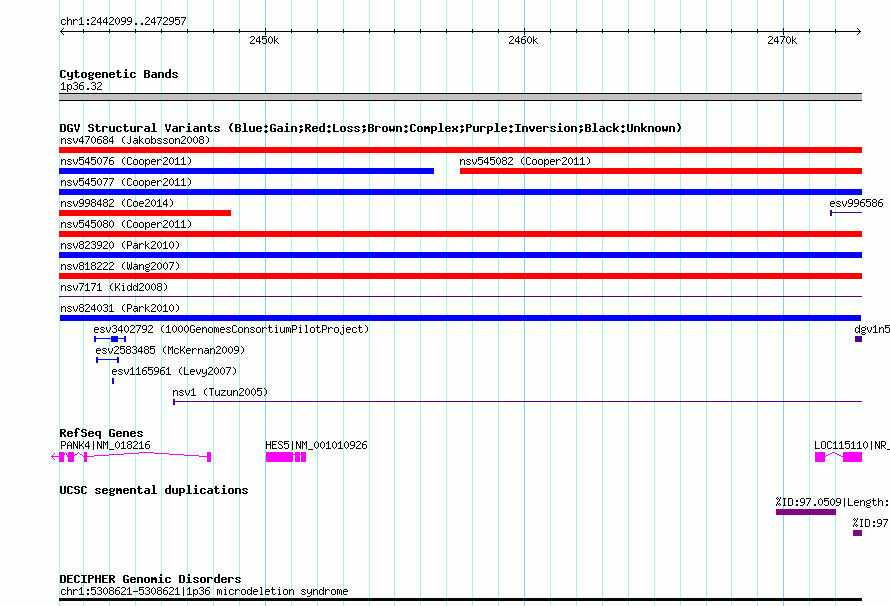Click the tiny esv1165961 (Levy2007) marker
This screenshot has height=606, width=890.
coord(113,381)
